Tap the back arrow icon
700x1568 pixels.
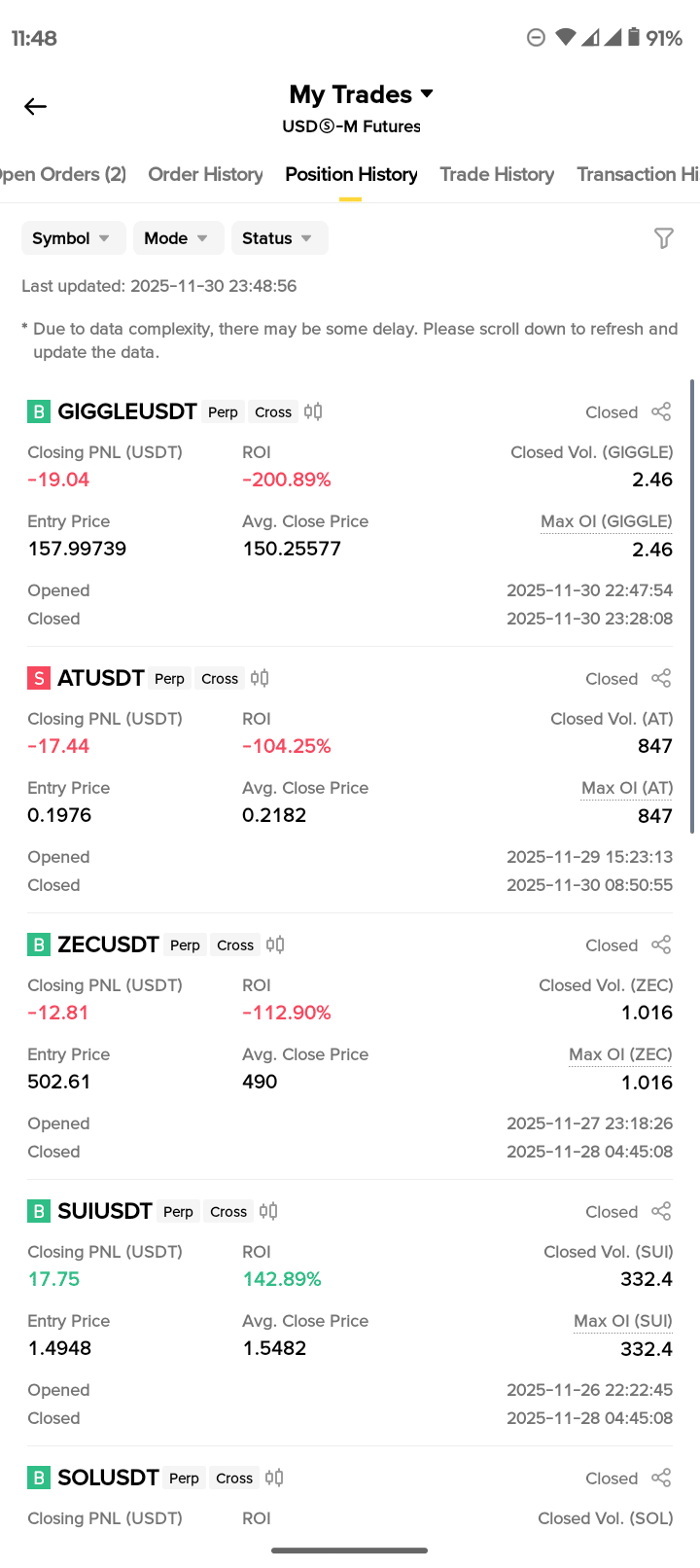pyautogui.click(x=36, y=106)
